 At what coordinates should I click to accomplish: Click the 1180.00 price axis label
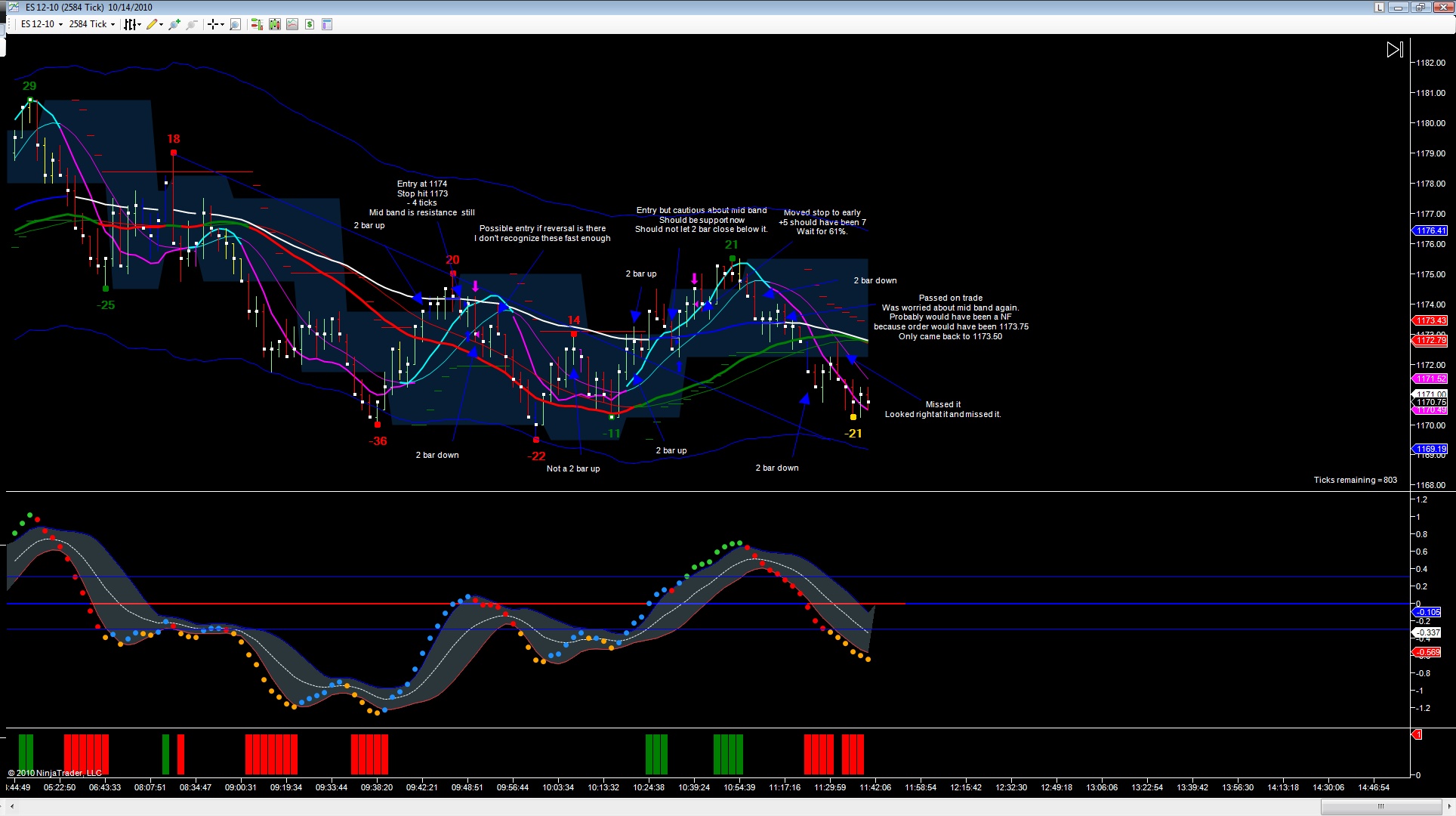[x=1430, y=123]
